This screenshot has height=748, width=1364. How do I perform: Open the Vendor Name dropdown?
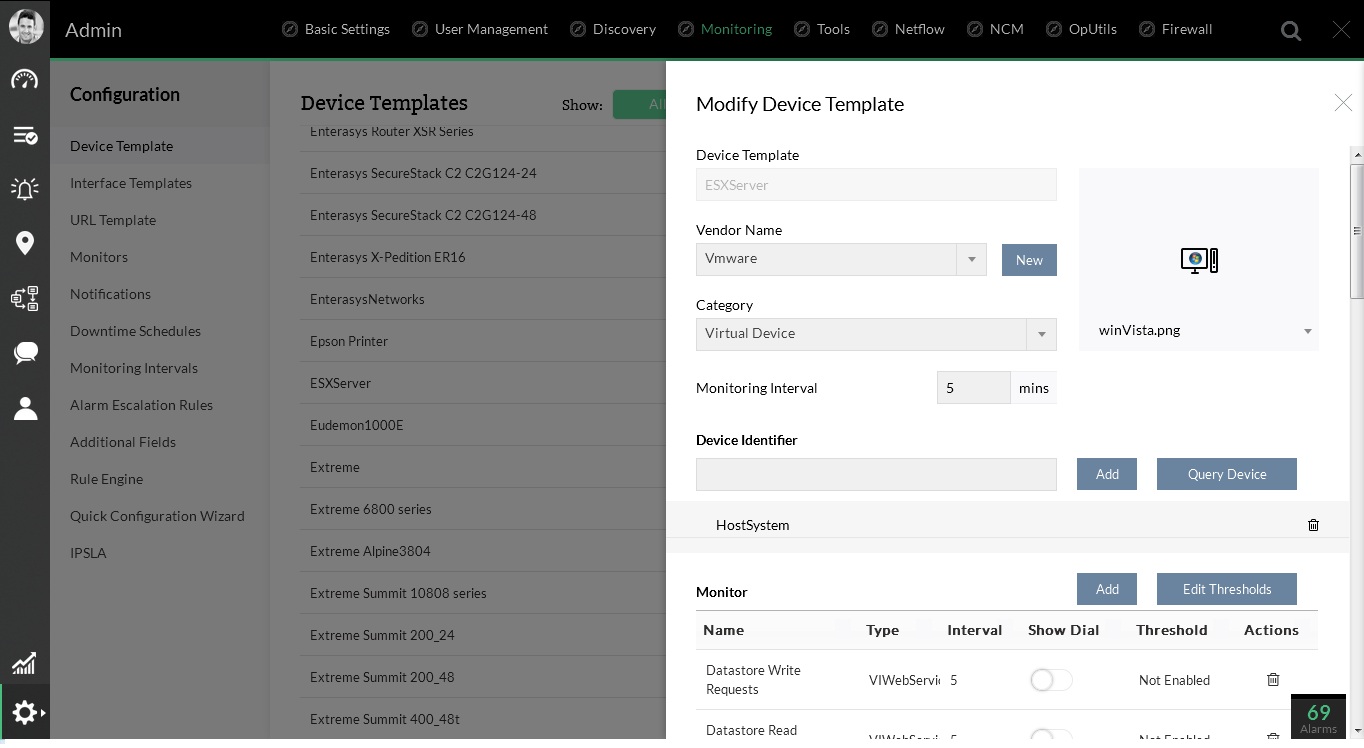point(971,259)
